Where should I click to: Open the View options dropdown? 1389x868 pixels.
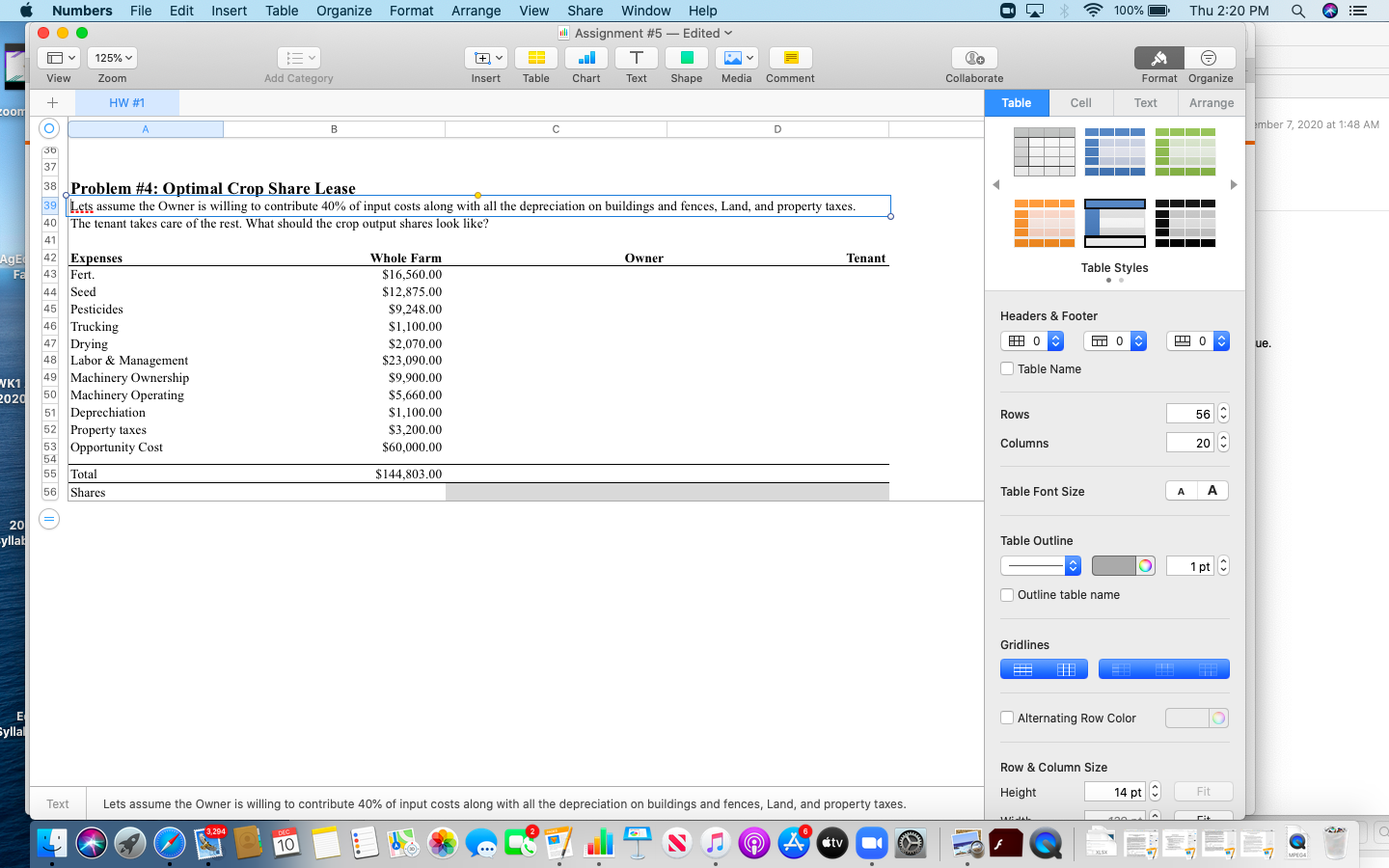pyautogui.click(x=60, y=57)
